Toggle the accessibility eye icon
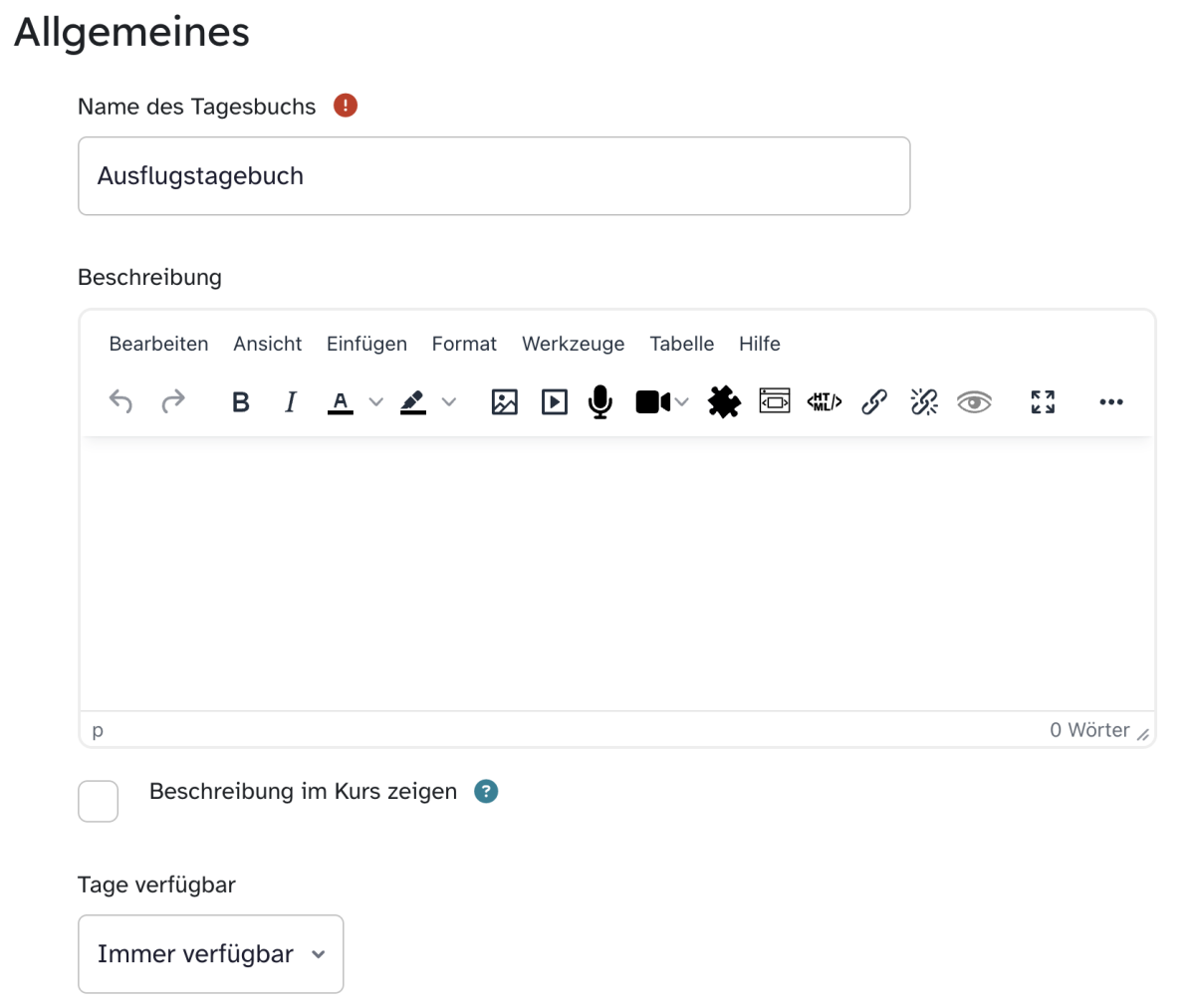This screenshot has width=1195, height=1008. coord(974,401)
